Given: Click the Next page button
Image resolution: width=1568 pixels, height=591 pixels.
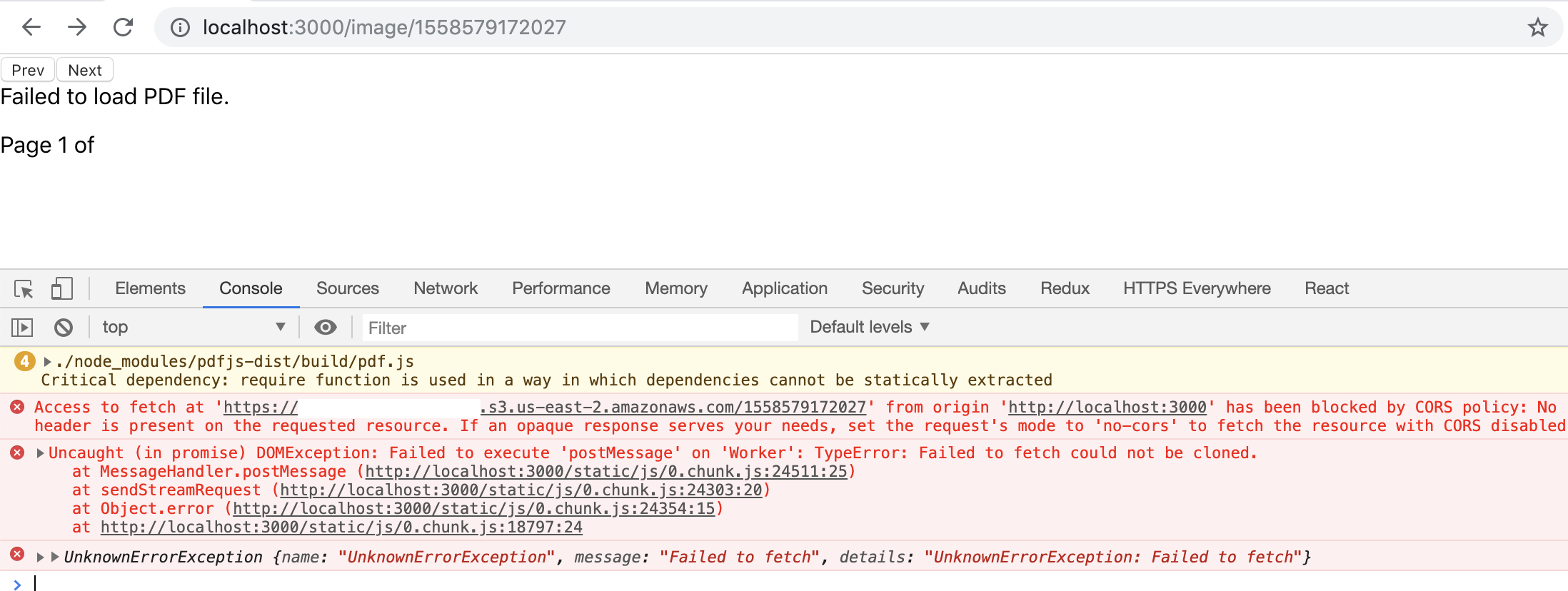Looking at the screenshot, I should coord(84,69).
